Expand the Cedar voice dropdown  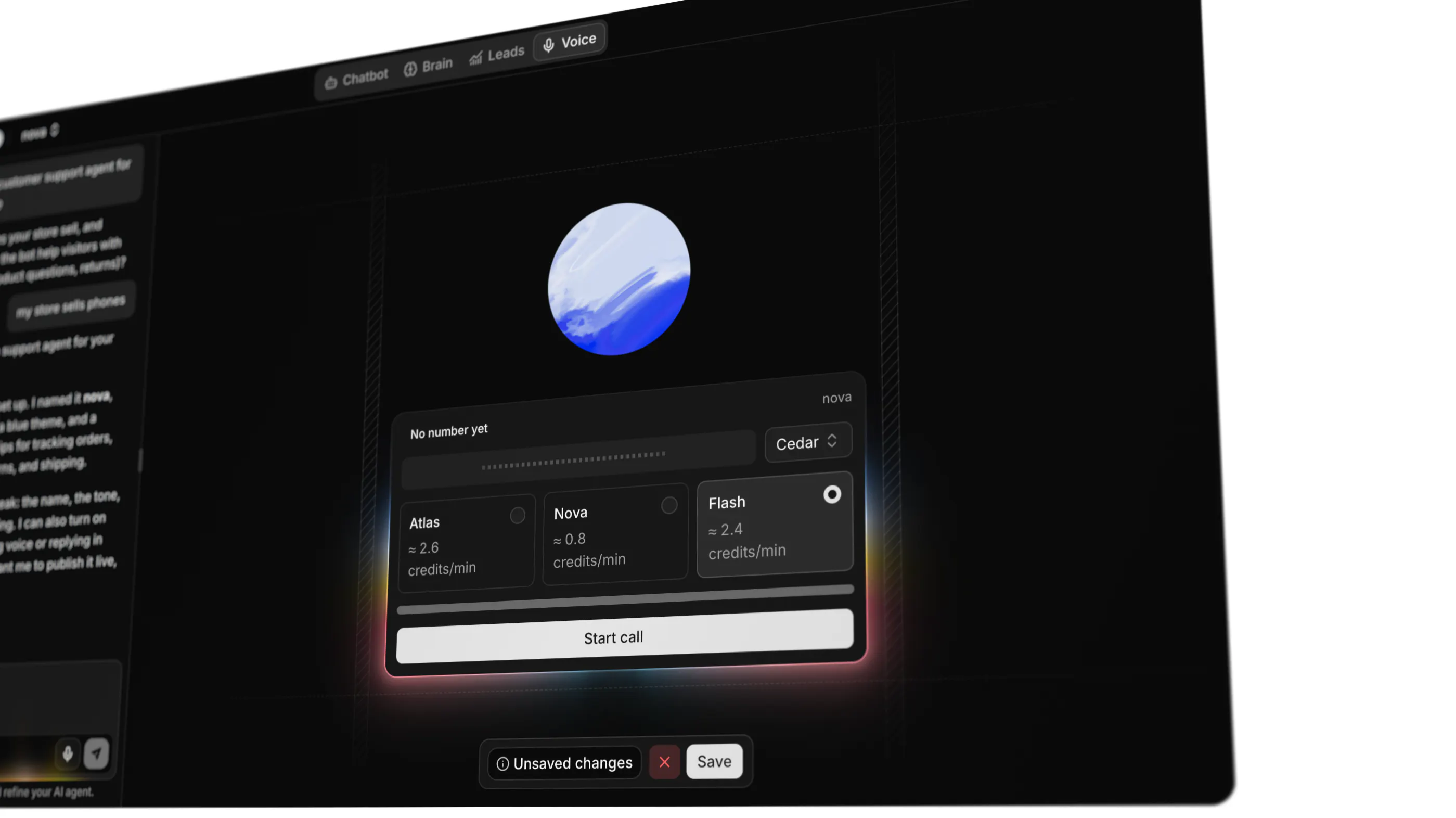(x=808, y=442)
